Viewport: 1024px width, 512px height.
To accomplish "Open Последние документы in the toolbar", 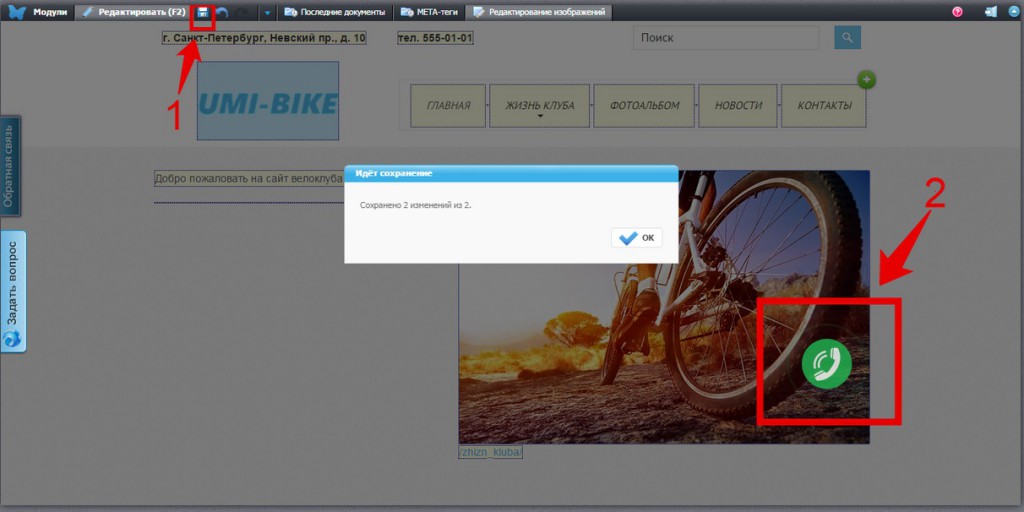I will [x=335, y=12].
